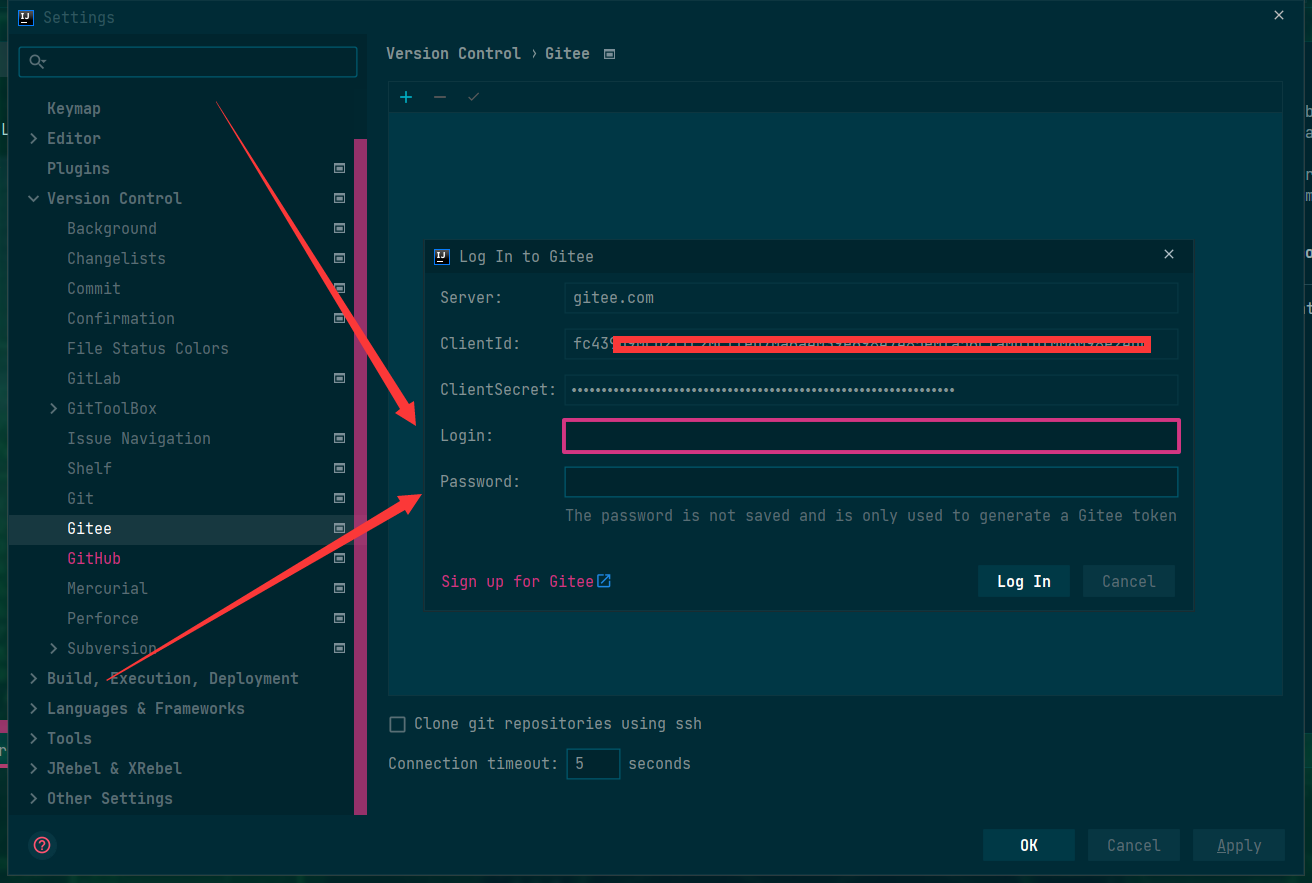
Task: Open the Plugins settings page
Action: (78, 168)
